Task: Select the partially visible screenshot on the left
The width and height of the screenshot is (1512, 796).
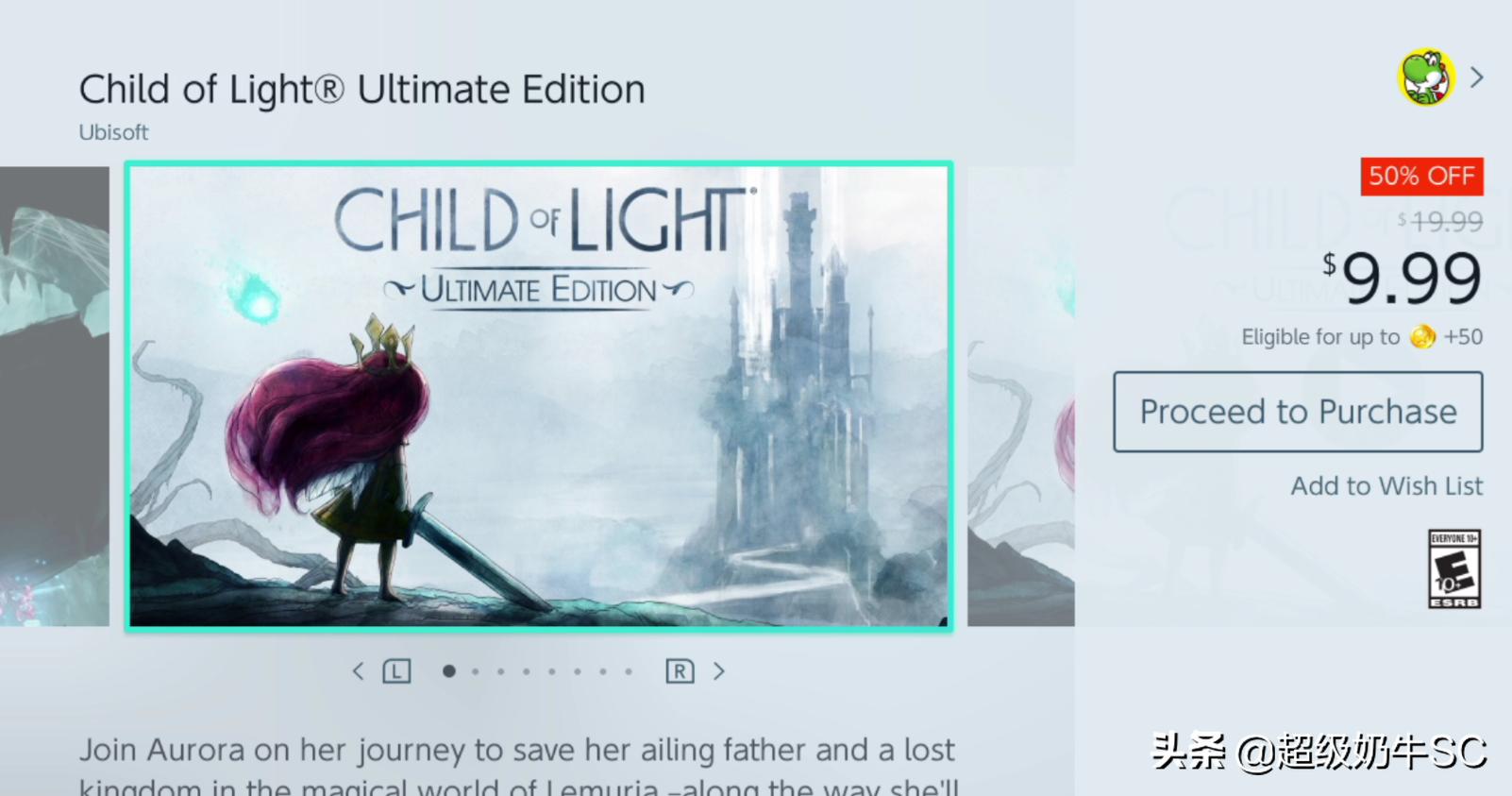Action: (x=54, y=396)
